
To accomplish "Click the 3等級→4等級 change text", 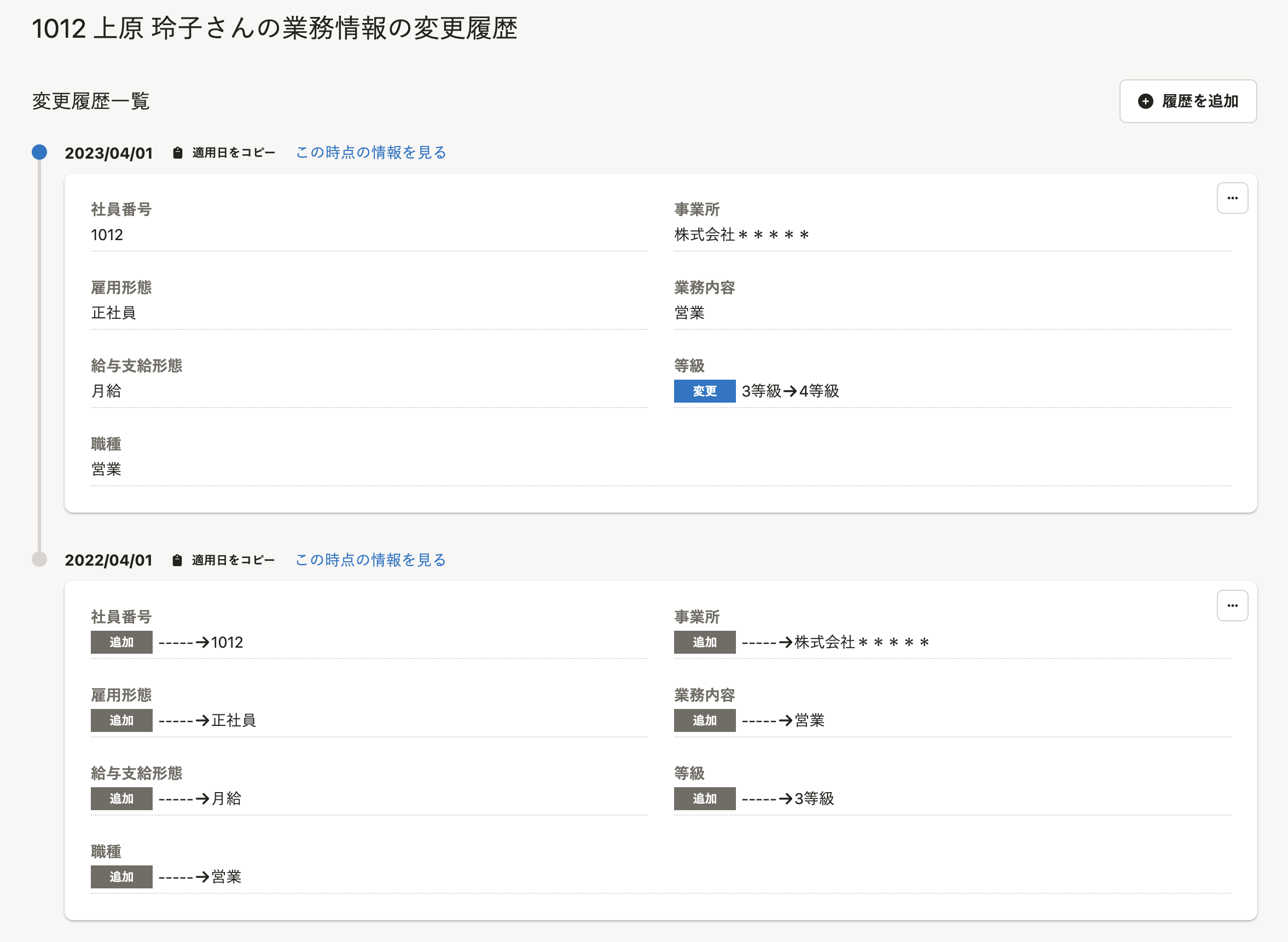I will [790, 391].
